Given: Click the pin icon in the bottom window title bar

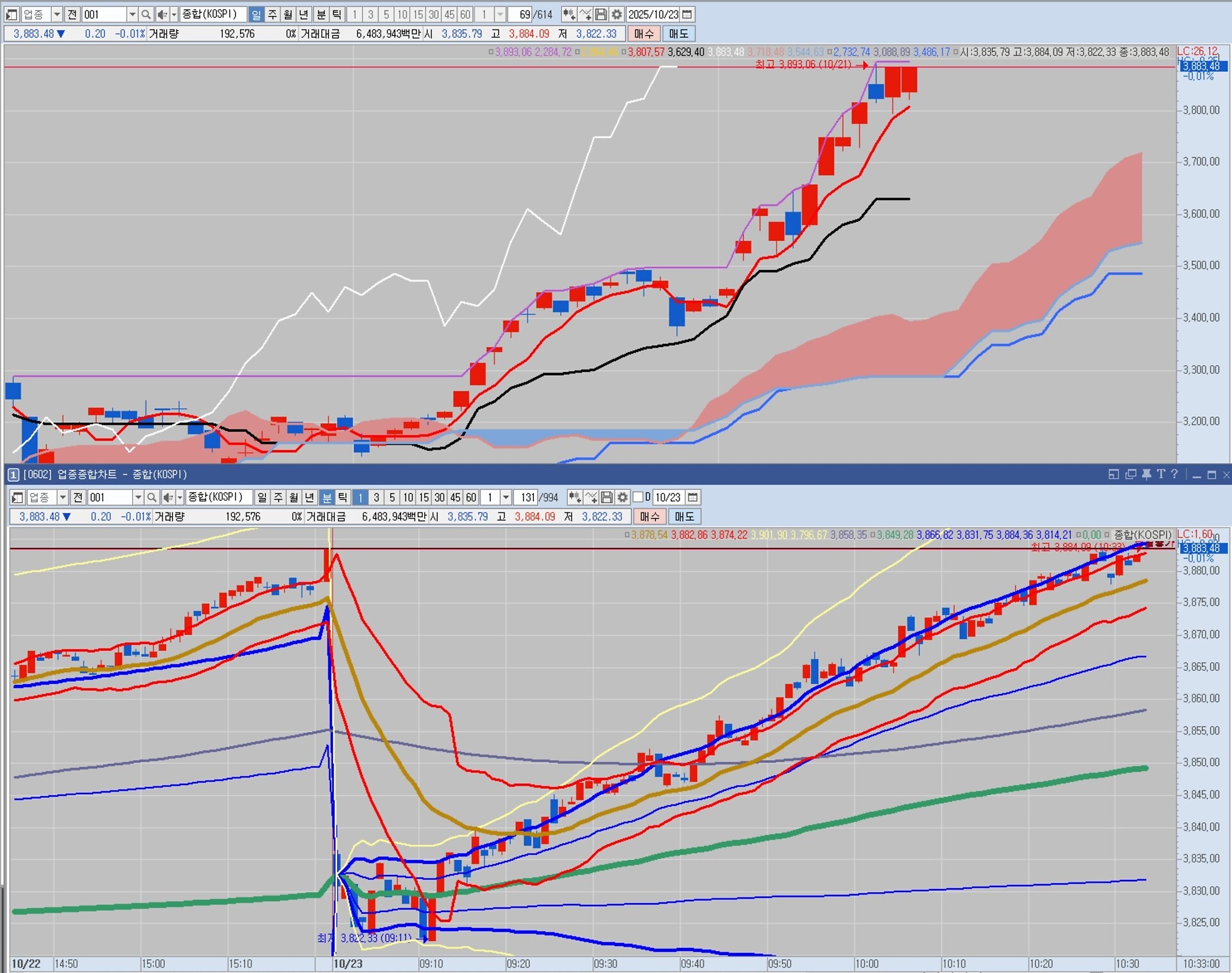Looking at the screenshot, I should [1146, 474].
